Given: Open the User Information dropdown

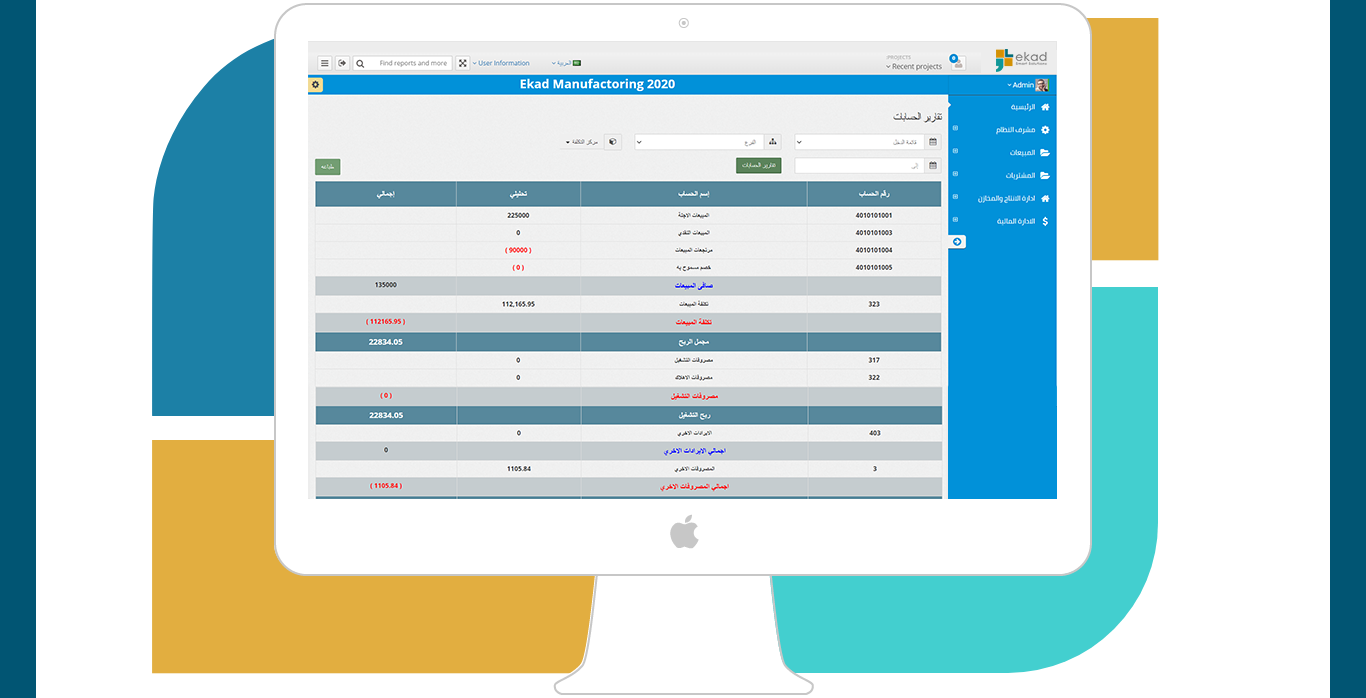Looking at the screenshot, I should click(501, 63).
